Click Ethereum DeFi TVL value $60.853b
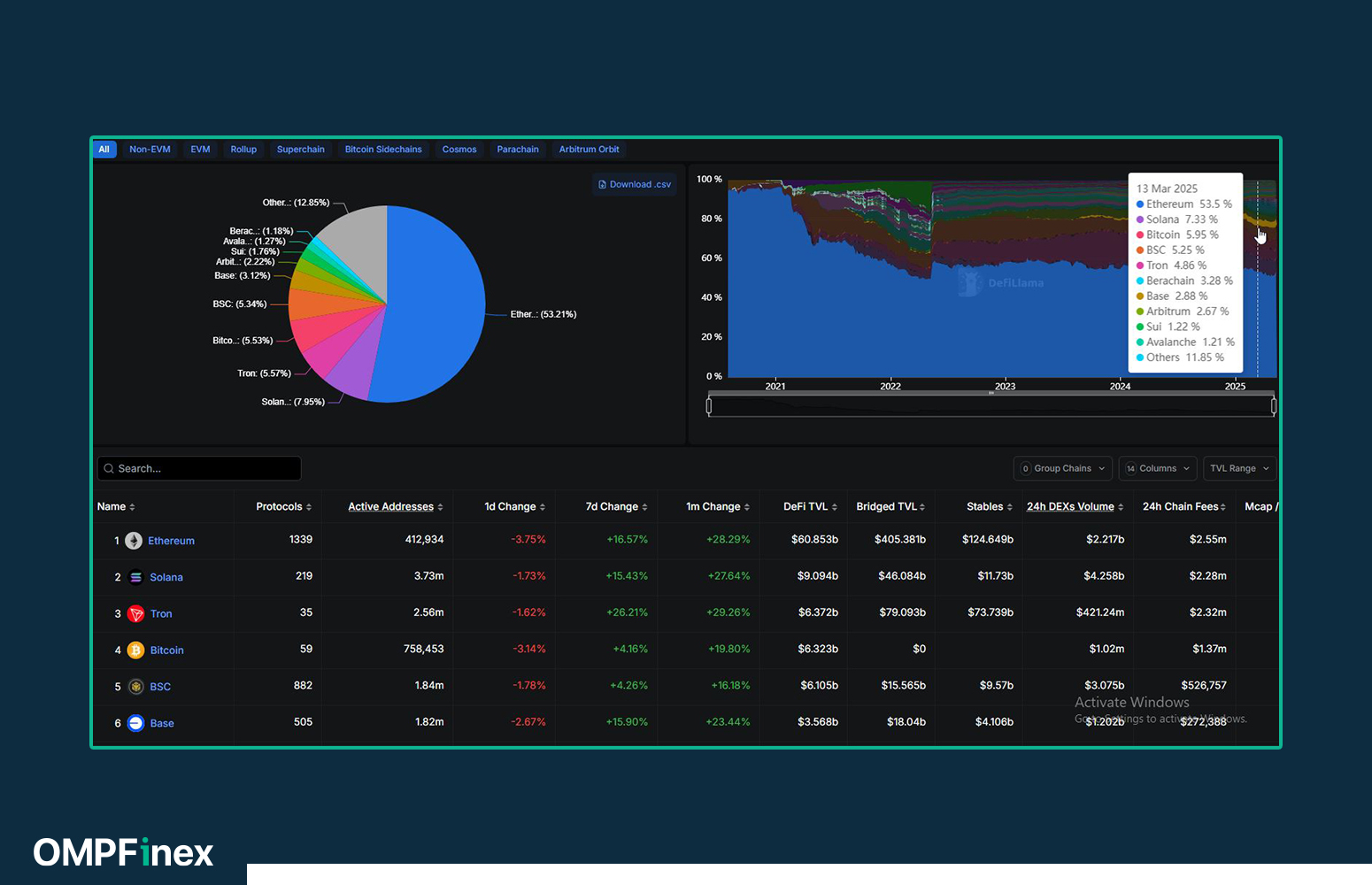This screenshot has height=885, width=1372. tap(814, 540)
